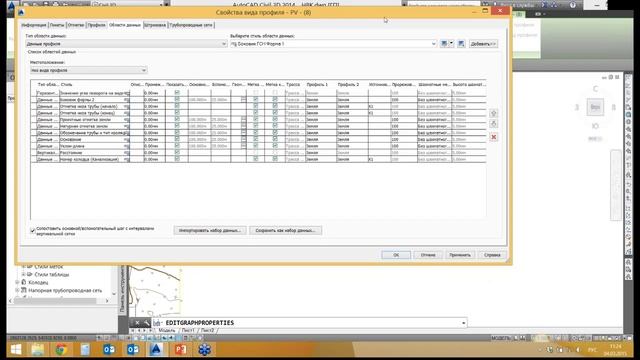The width and height of the screenshot is (640, 360).
Task: Move selected data band down with arrow icon
Action: 493,124
